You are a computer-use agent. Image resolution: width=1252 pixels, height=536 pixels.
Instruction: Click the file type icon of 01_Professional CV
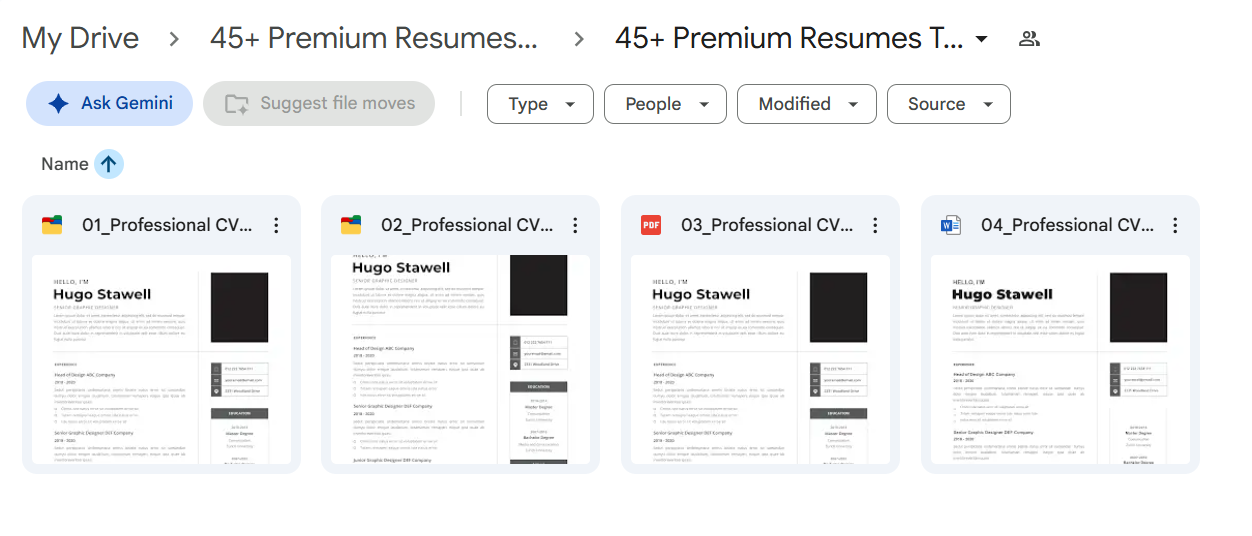pyautogui.click(x=52, y=225)
